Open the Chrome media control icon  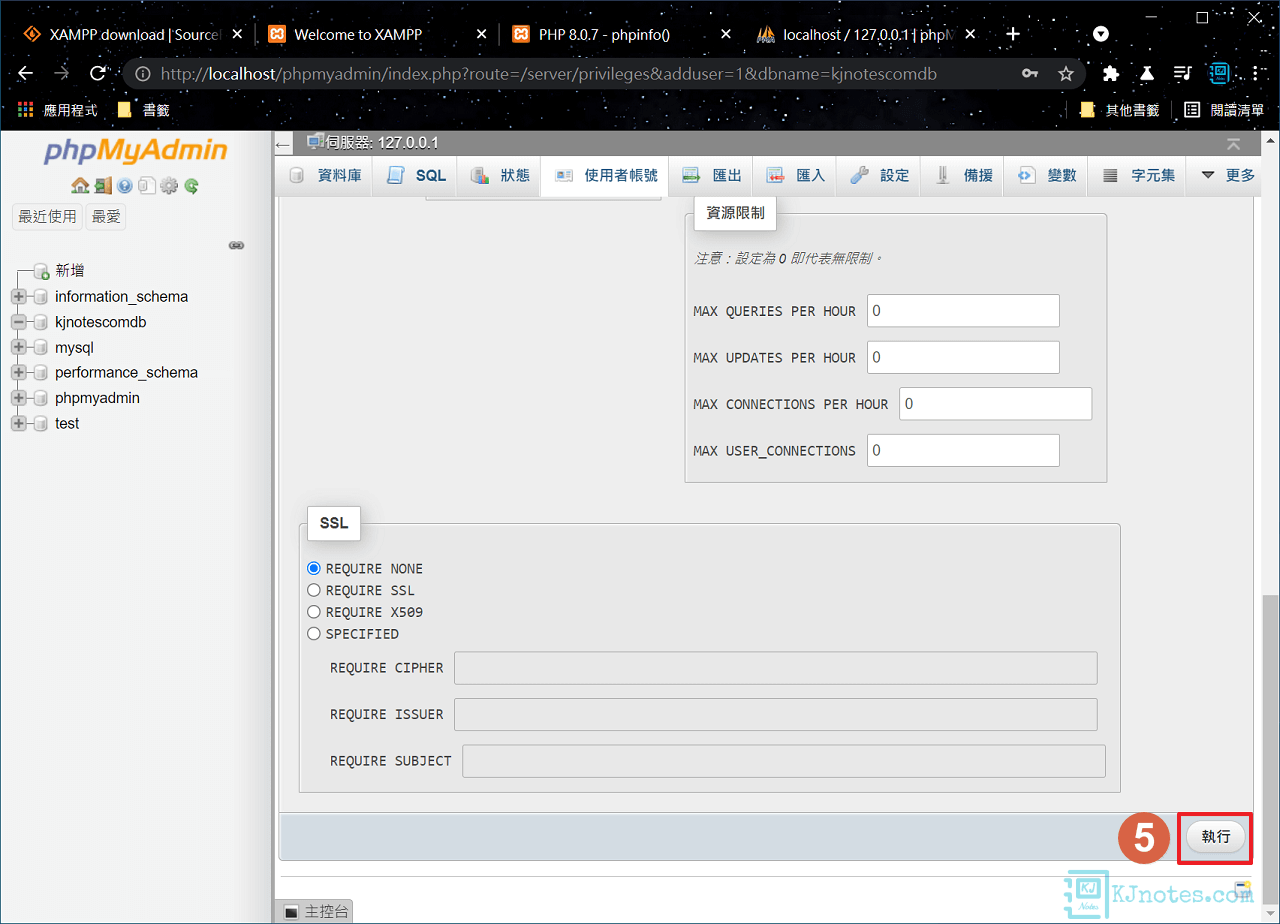click(x=1183, y=74)
